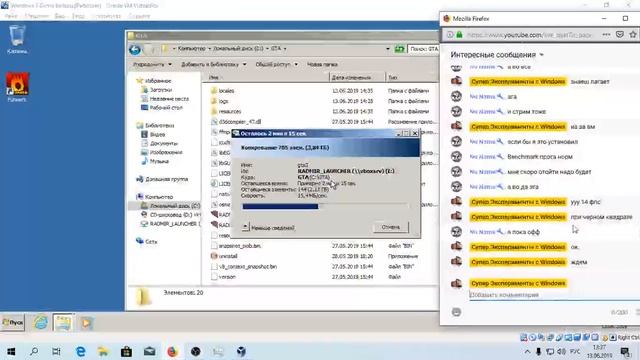Viewport: 640px width, 360px height.
Task: Select 'Компьютер' in the navigation pane
Action: (x=155, y=197)
